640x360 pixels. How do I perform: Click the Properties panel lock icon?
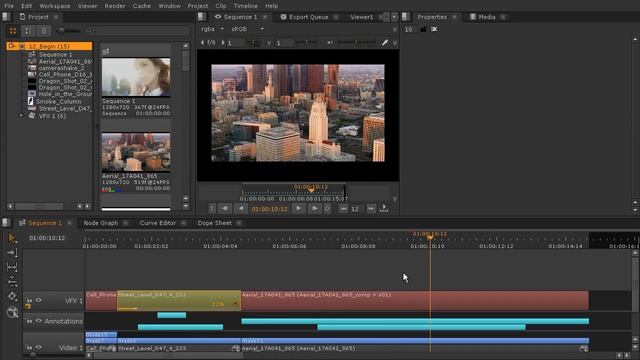[423, 29]
